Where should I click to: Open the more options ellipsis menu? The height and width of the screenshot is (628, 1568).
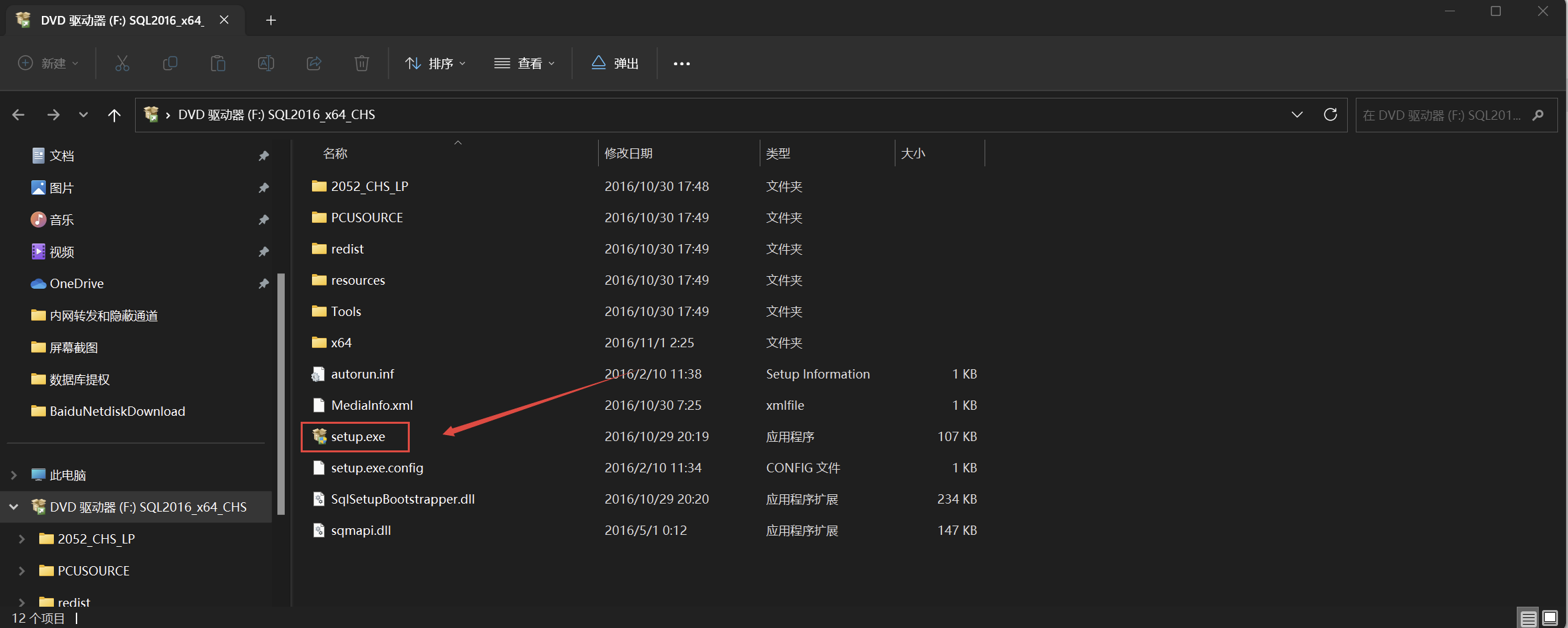(682, 64)
